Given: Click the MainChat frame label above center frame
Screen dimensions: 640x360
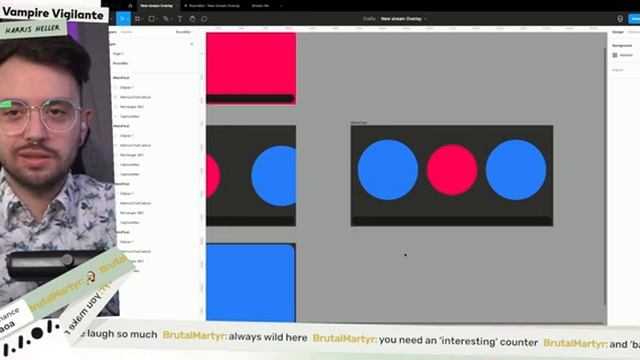Looking at the screenshot, I should coord(359,122).
